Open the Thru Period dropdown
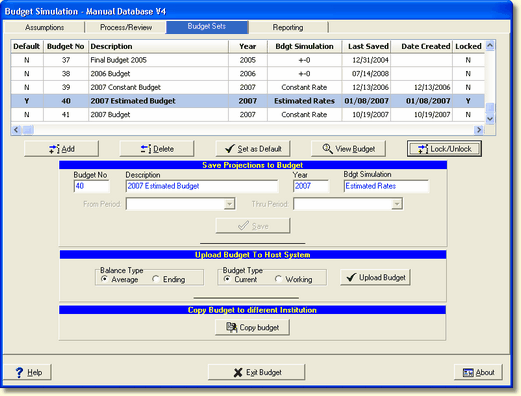The height and width of the screenshot is (396, 521). pos(397,204)
